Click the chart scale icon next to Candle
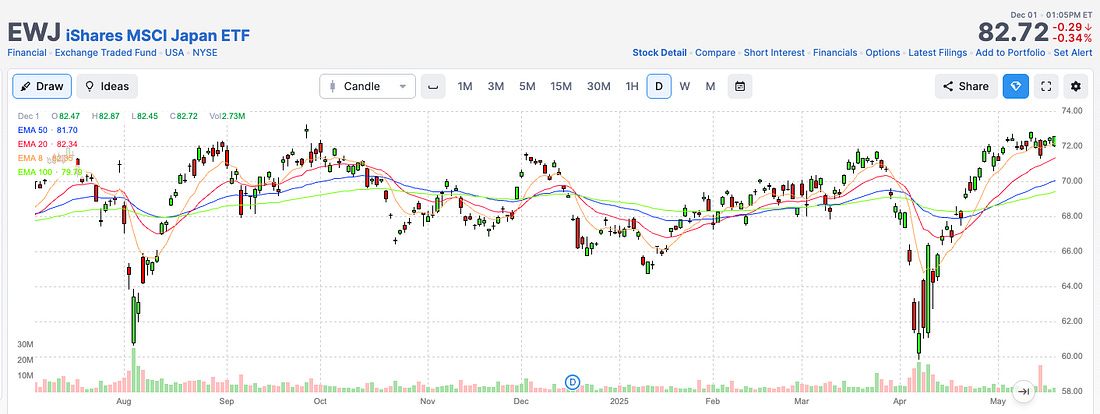The height and width of the screenshot is (414, 1100). coord(433,86)
